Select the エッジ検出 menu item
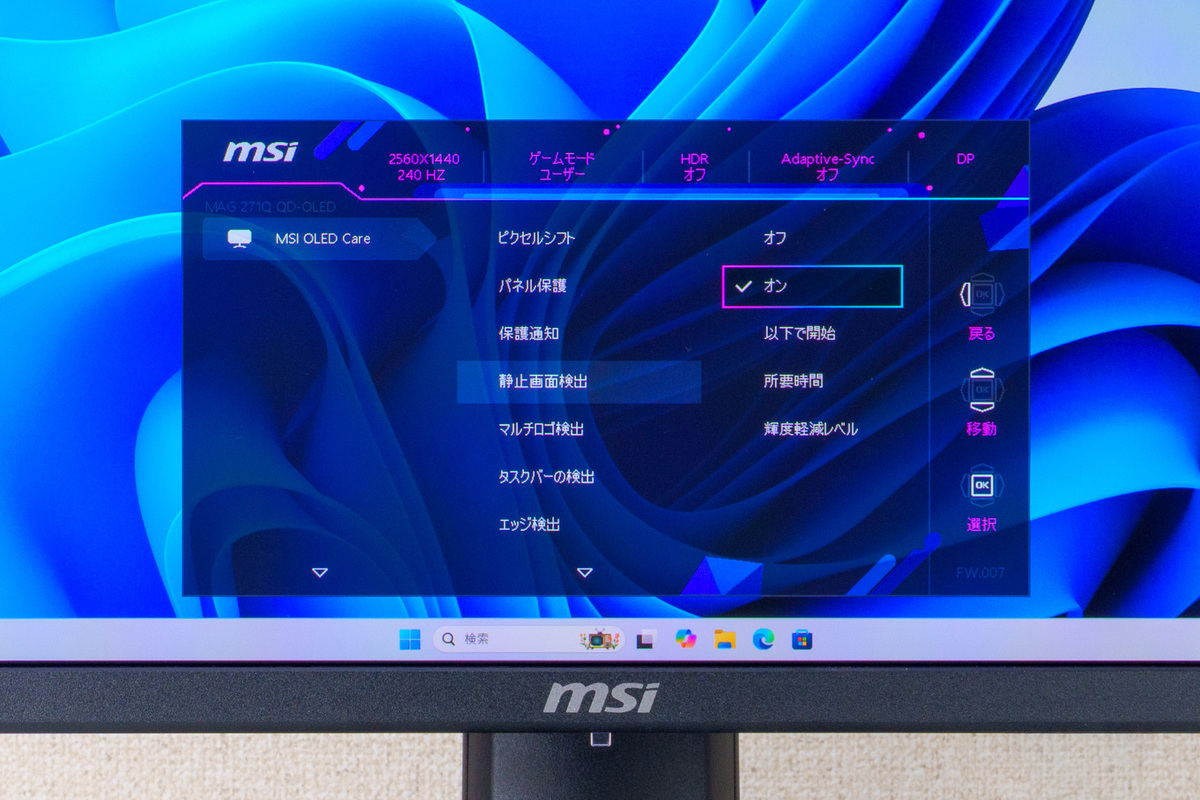The width and height of the screenshot is (1200, 800). [529, 524]
